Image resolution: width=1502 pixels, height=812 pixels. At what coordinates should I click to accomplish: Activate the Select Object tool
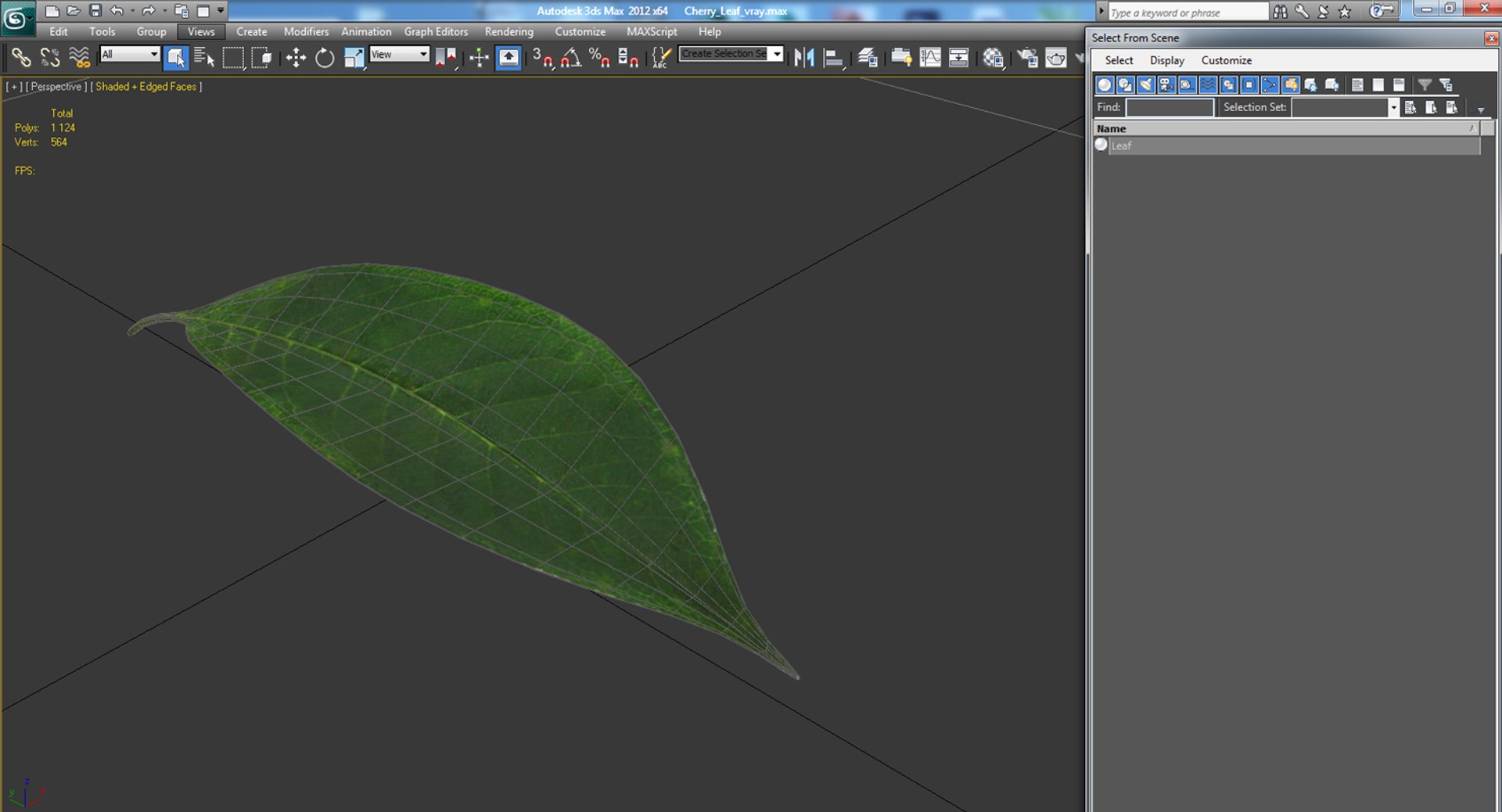coord(176,58)
